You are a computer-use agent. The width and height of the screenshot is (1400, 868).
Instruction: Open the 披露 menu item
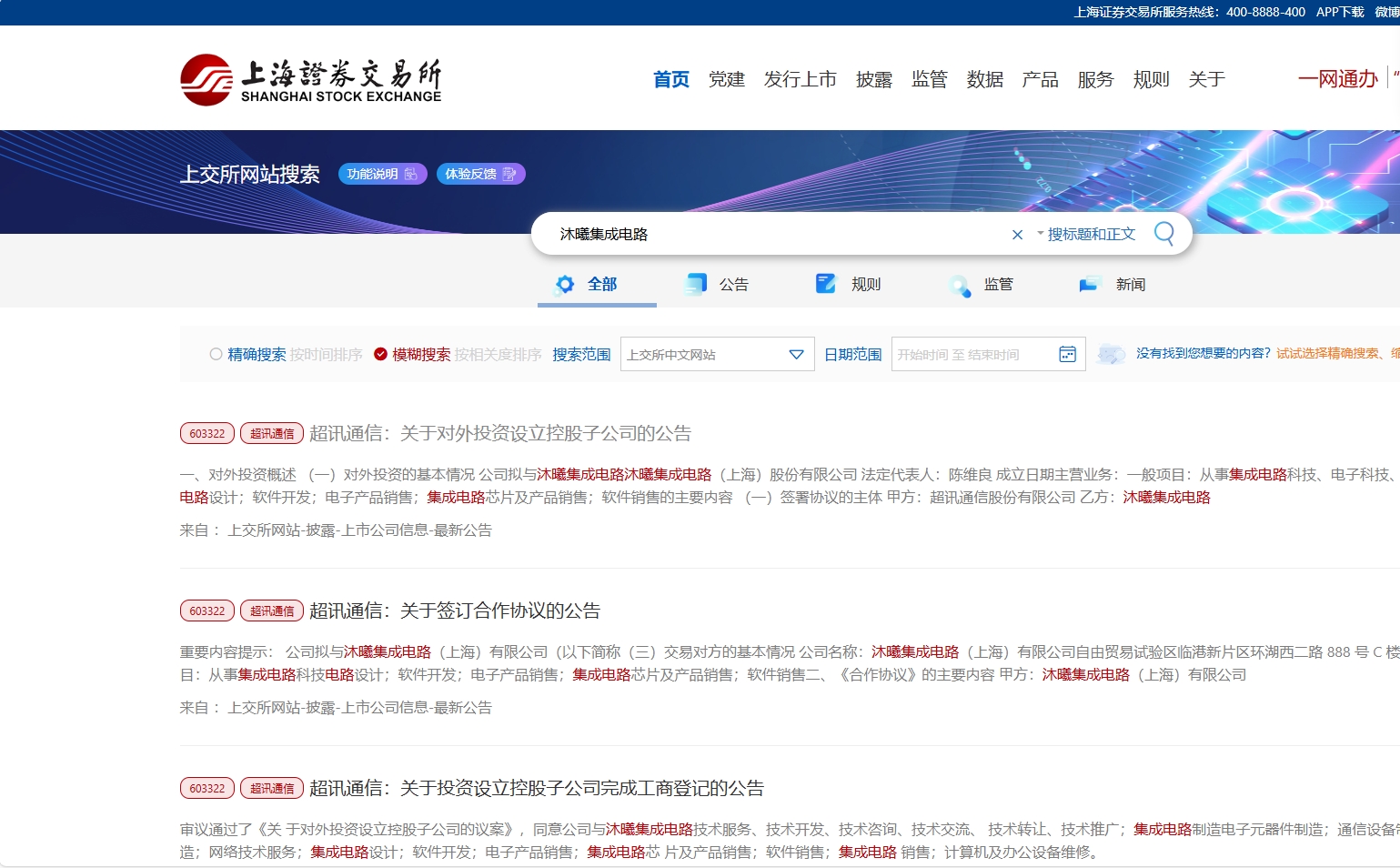click(874, 79)
